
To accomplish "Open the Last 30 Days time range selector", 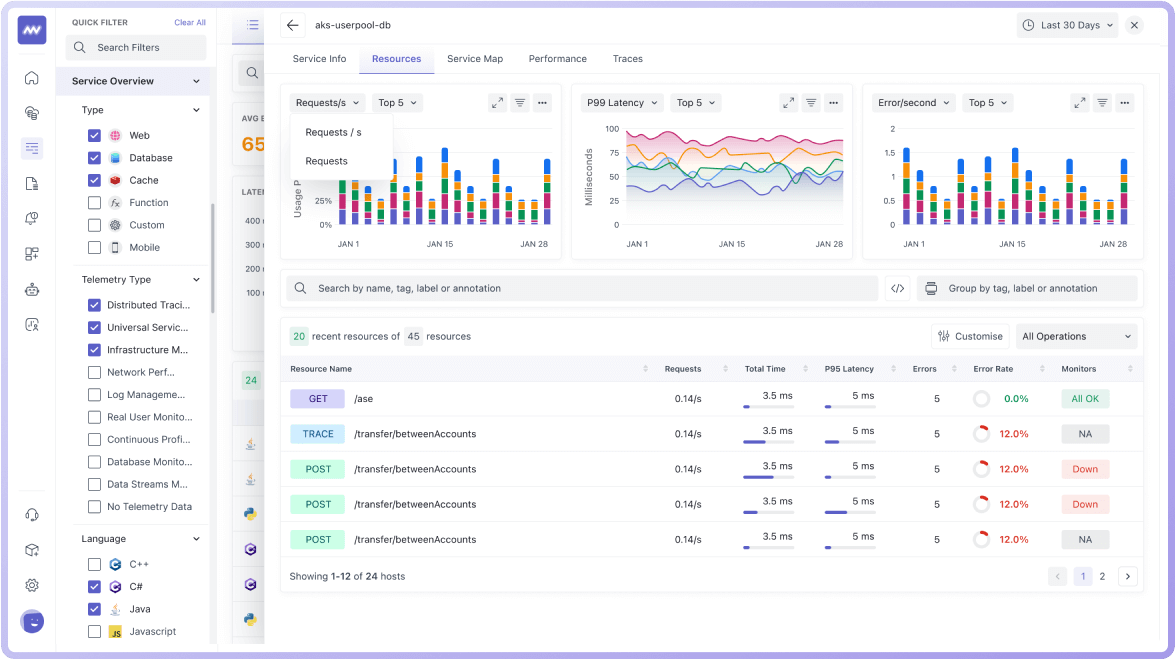I will [1067, 25].
